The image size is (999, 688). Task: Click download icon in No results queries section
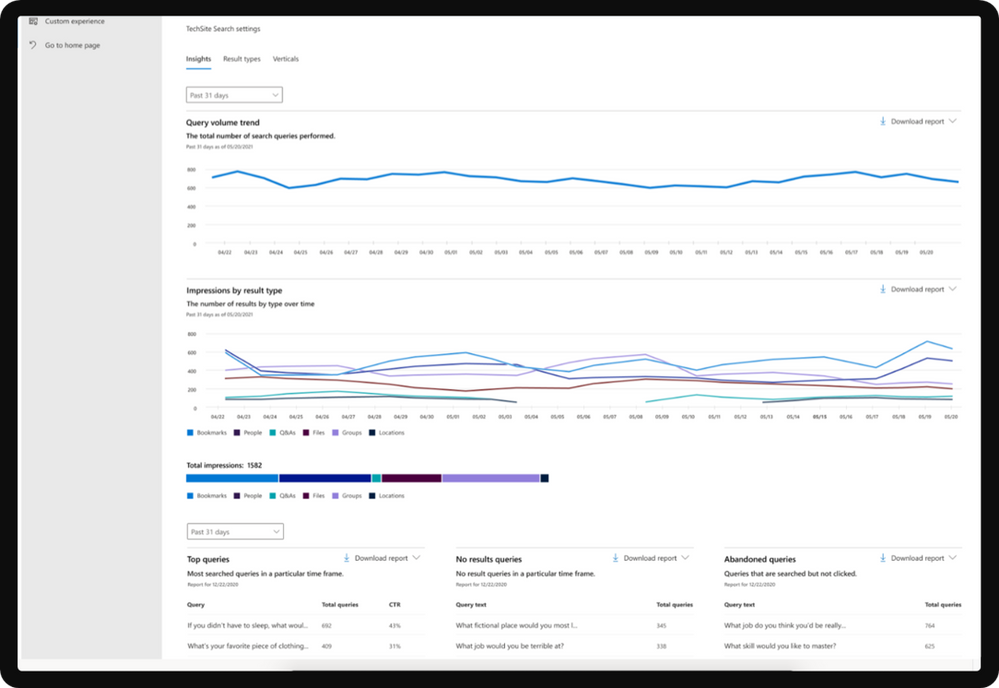(x=615, y=558)
